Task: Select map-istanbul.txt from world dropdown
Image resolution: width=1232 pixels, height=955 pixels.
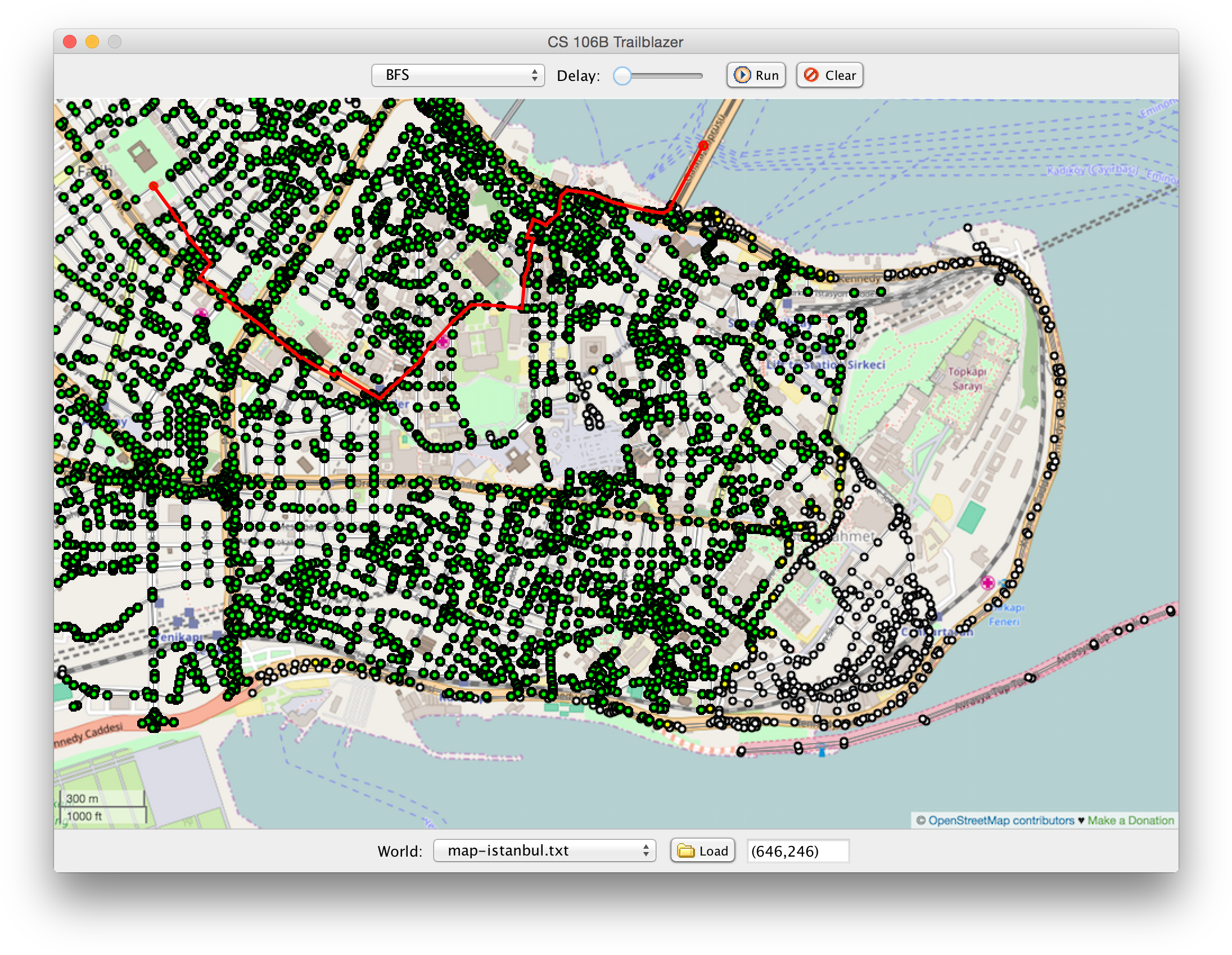Action: tap(545, 851)
